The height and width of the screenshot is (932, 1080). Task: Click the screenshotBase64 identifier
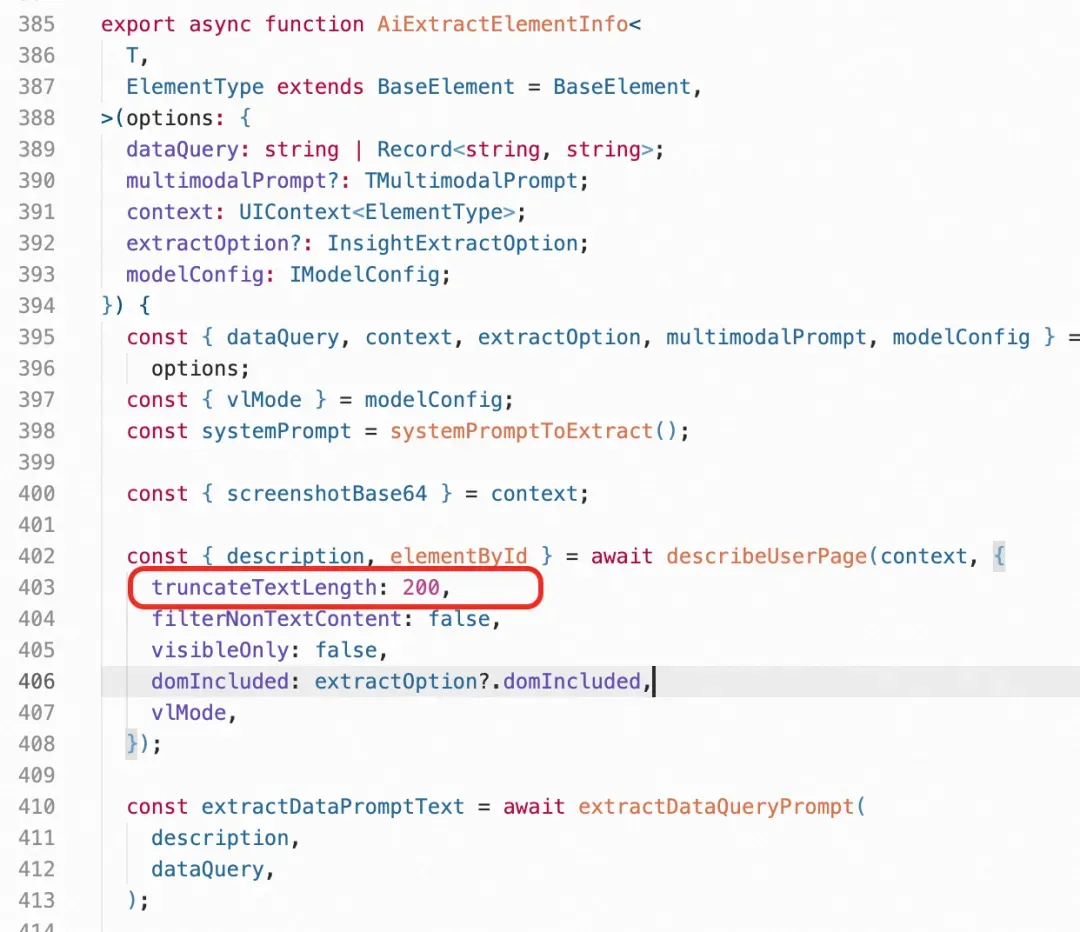pyautogui.click(x=326, y=494)
